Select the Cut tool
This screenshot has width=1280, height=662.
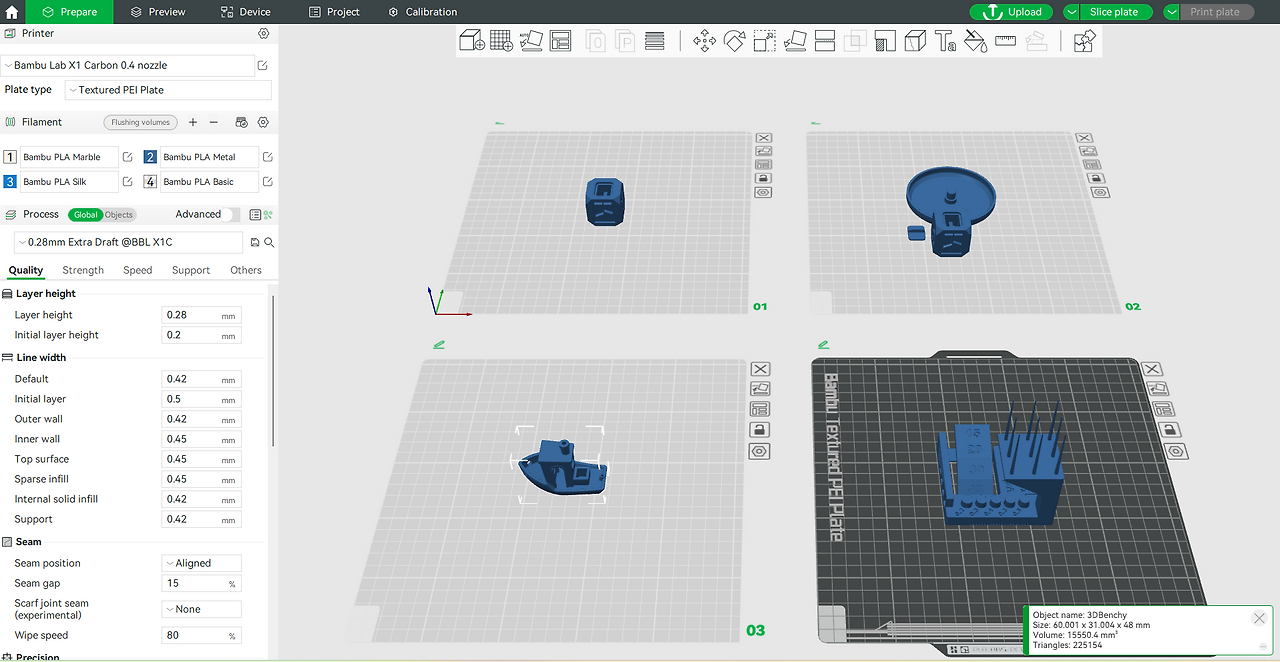click(x=825, y=41)
